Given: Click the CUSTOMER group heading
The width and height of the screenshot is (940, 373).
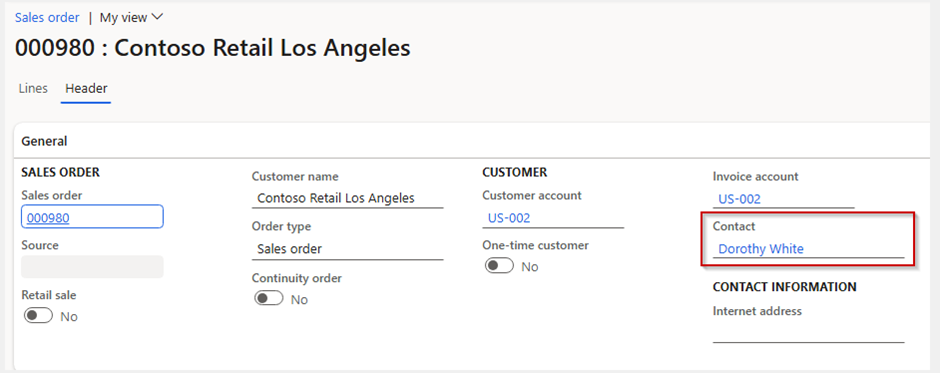Looking at the screenshot, I should (514, 172).
